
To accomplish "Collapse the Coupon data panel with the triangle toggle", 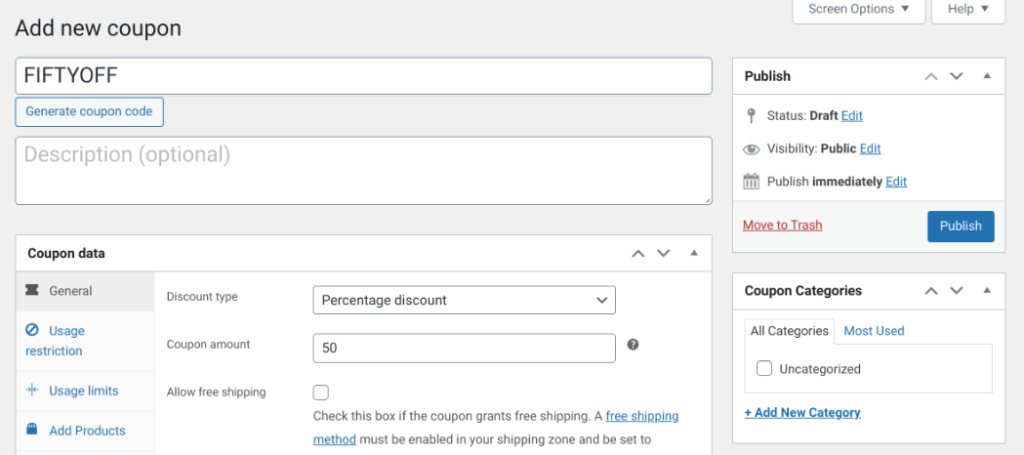I will 694,253.
